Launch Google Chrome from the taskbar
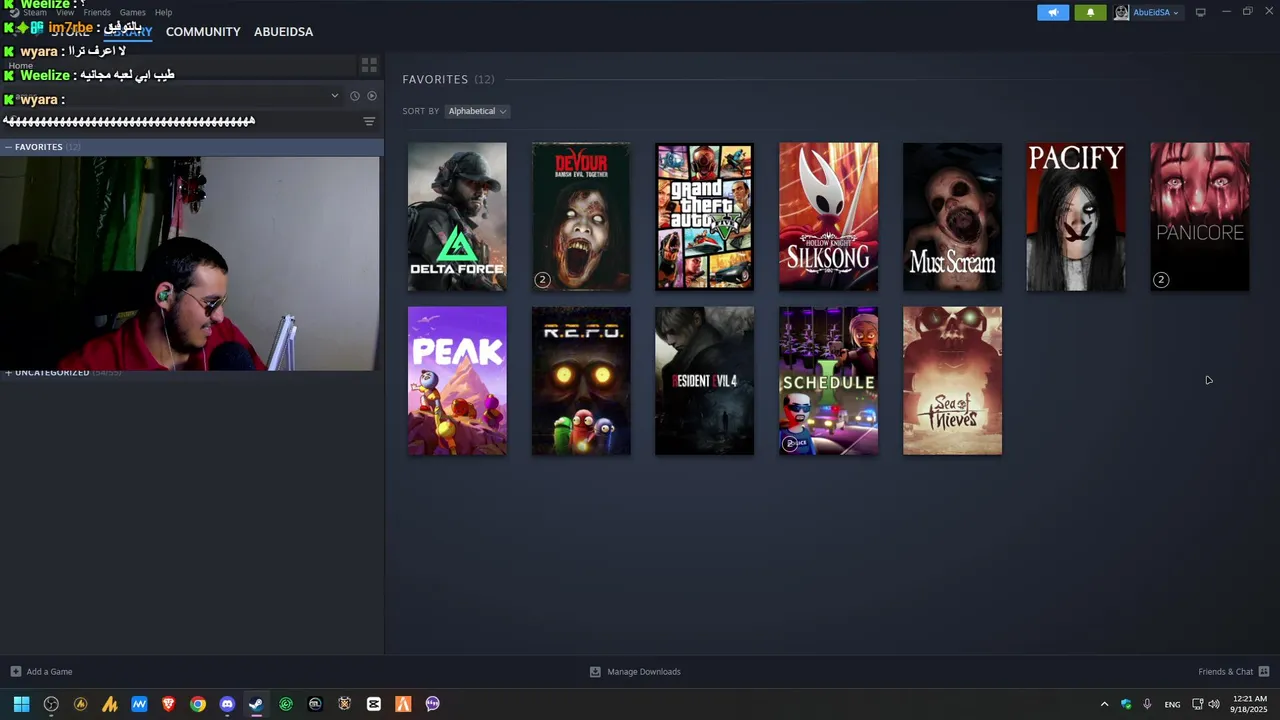Image resolution: width=1280 pixels, height=720 pixels. [x=198, y=704]
